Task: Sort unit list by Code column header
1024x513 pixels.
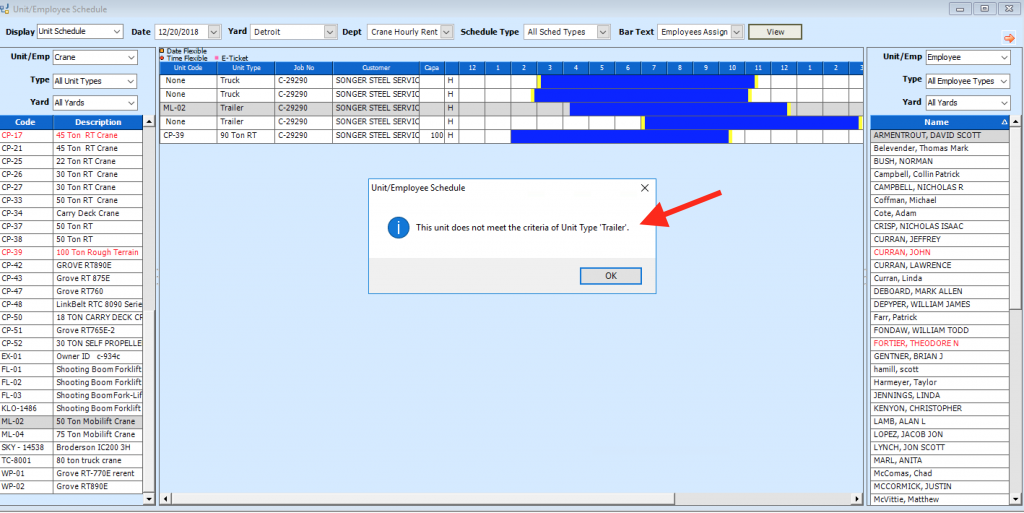Action: [x=26, y=122]
